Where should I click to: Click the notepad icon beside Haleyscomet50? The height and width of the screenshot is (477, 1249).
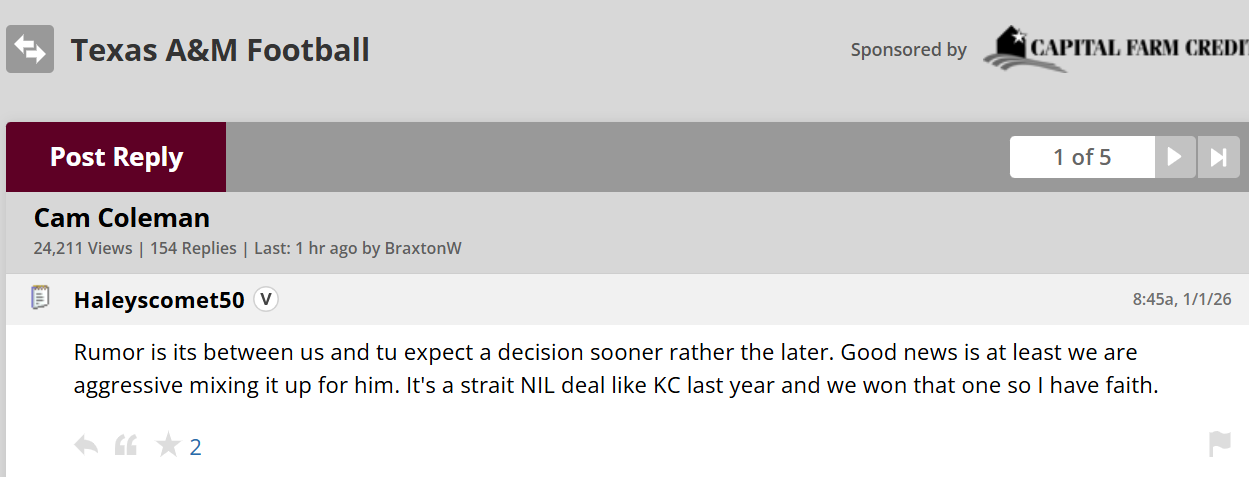pyautogui.click(x=41, y=298)
